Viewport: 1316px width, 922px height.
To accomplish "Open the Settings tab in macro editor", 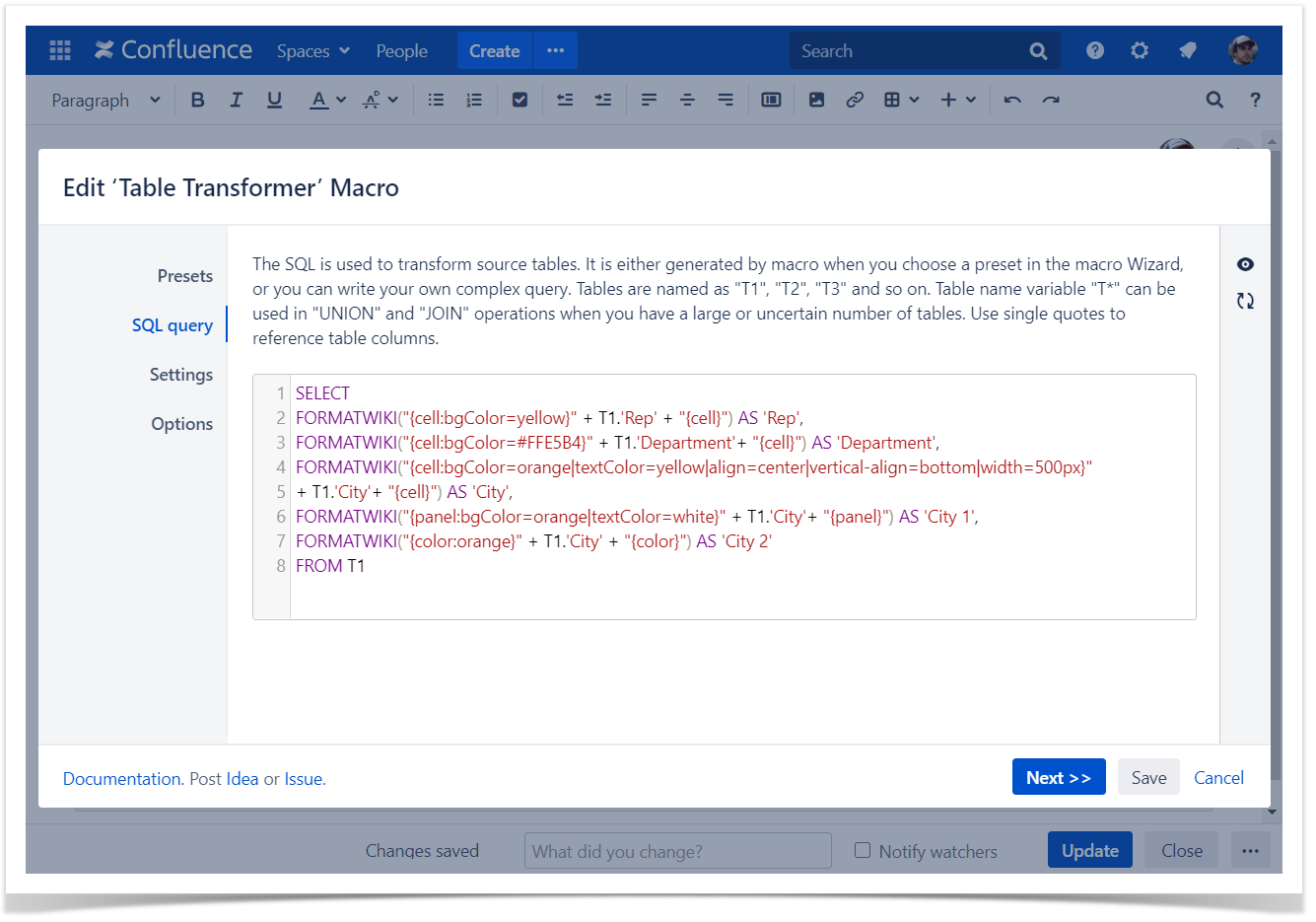I will coord(180,375).
